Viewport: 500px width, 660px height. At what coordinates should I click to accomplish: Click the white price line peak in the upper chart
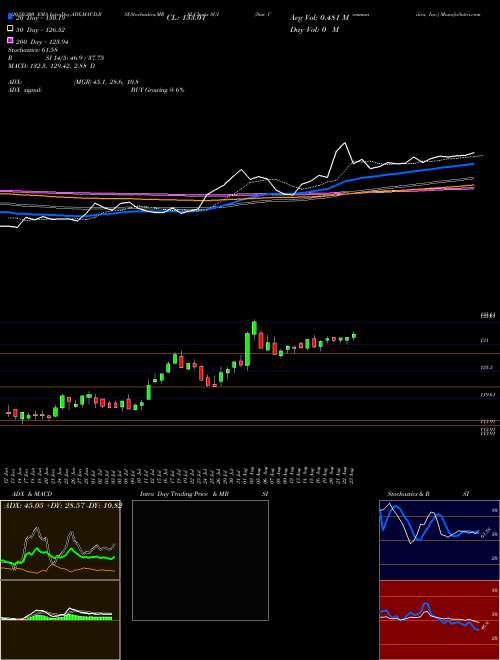346,144
